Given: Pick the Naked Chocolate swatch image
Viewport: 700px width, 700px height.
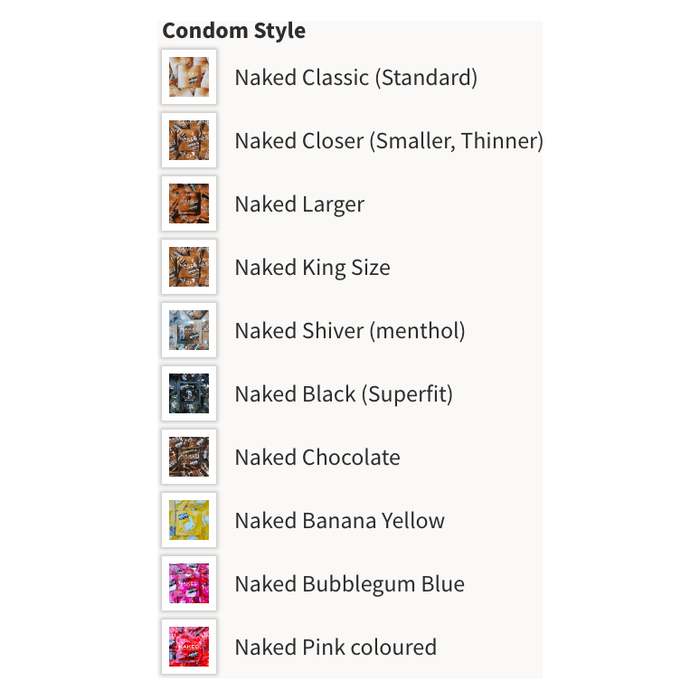Looking at the screenshot, I should 189,457.
